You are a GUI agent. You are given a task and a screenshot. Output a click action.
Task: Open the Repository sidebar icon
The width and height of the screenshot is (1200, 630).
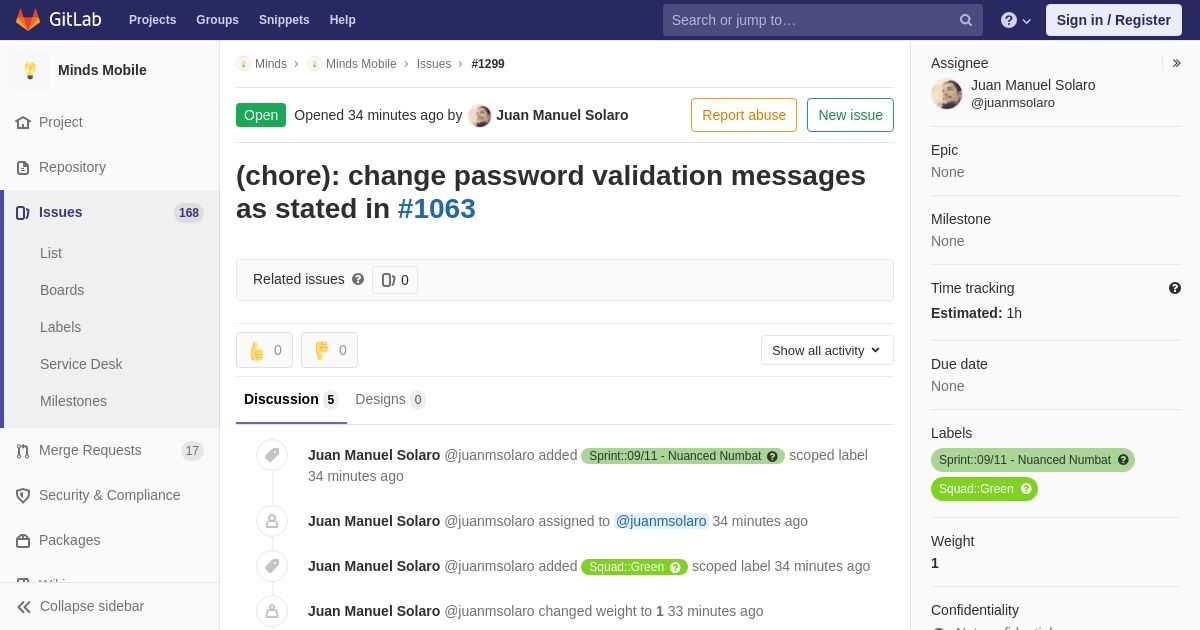pos(23,168)
